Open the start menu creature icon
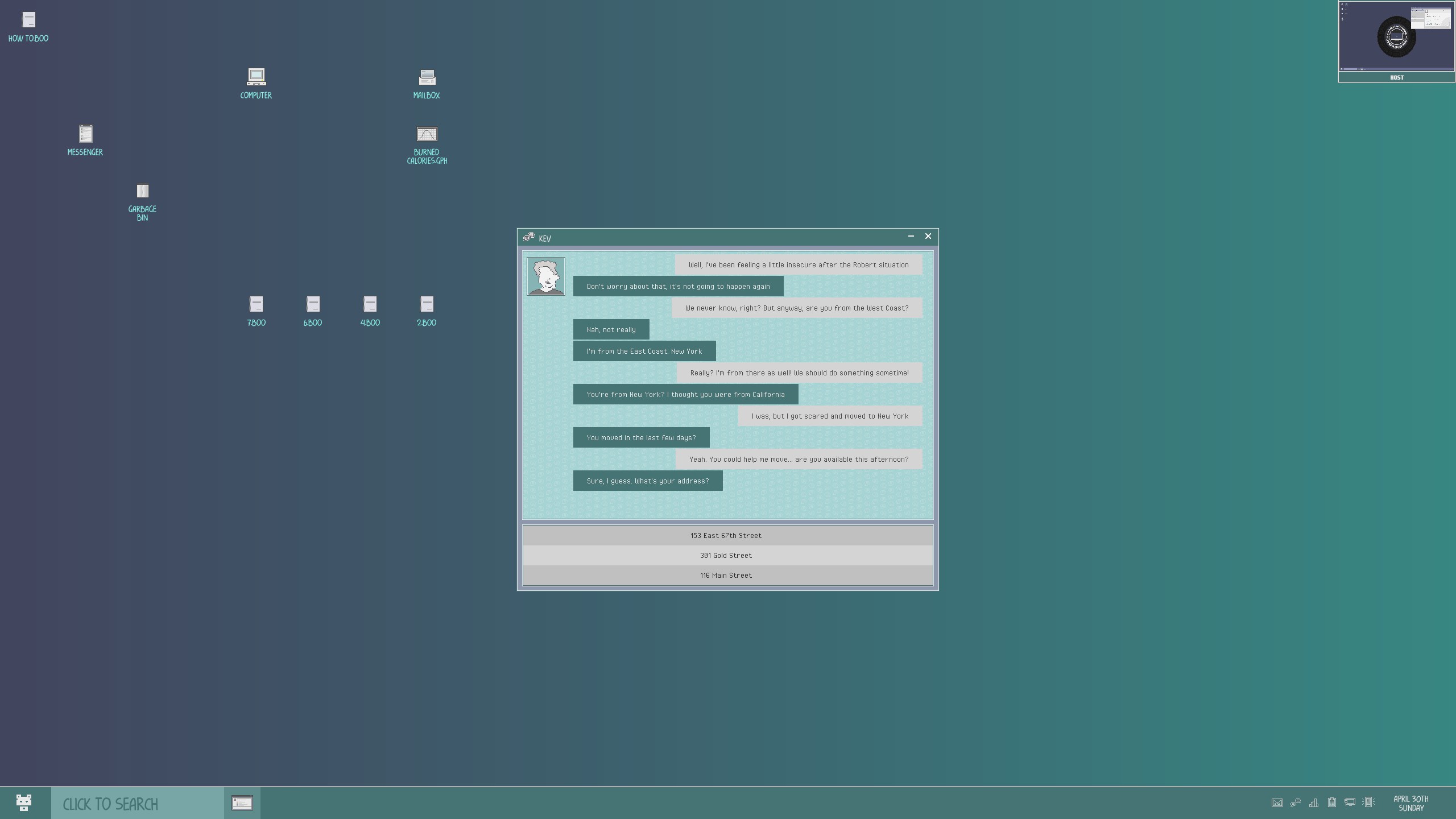 (24, 803)
